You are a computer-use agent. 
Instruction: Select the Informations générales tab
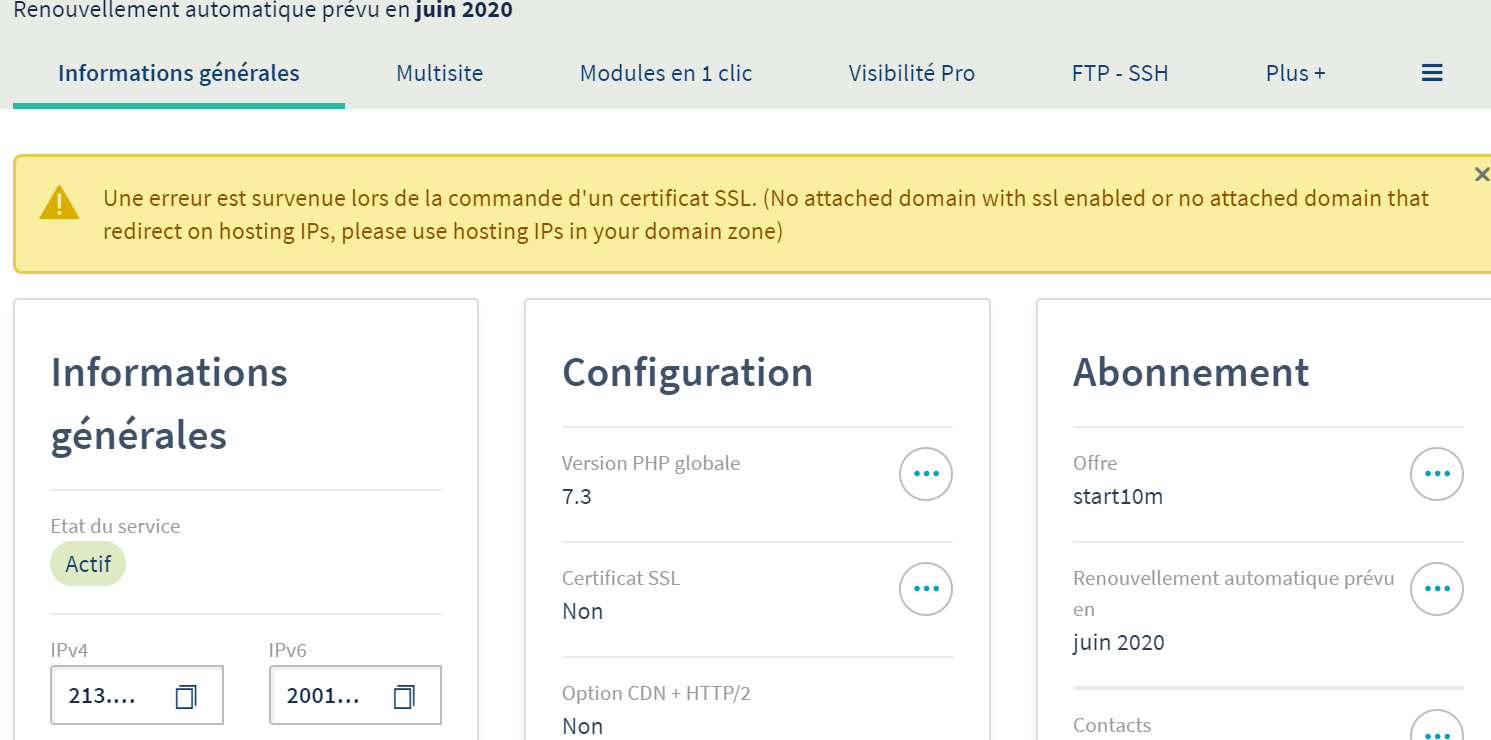(x=179, y=73)
